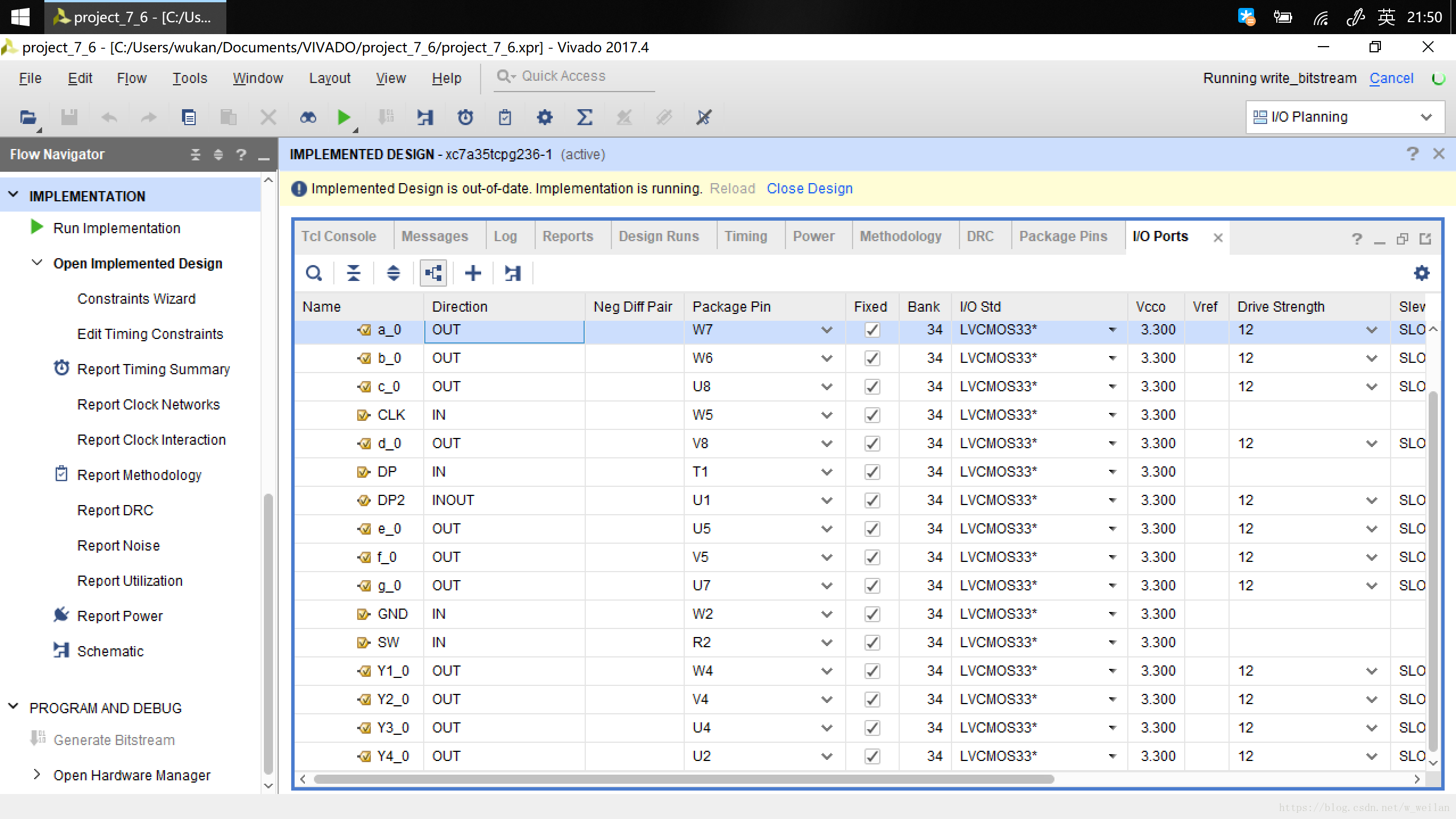Click the Close Design link in warning banner
1456x819 pixels.
click(x=810, y=188)
